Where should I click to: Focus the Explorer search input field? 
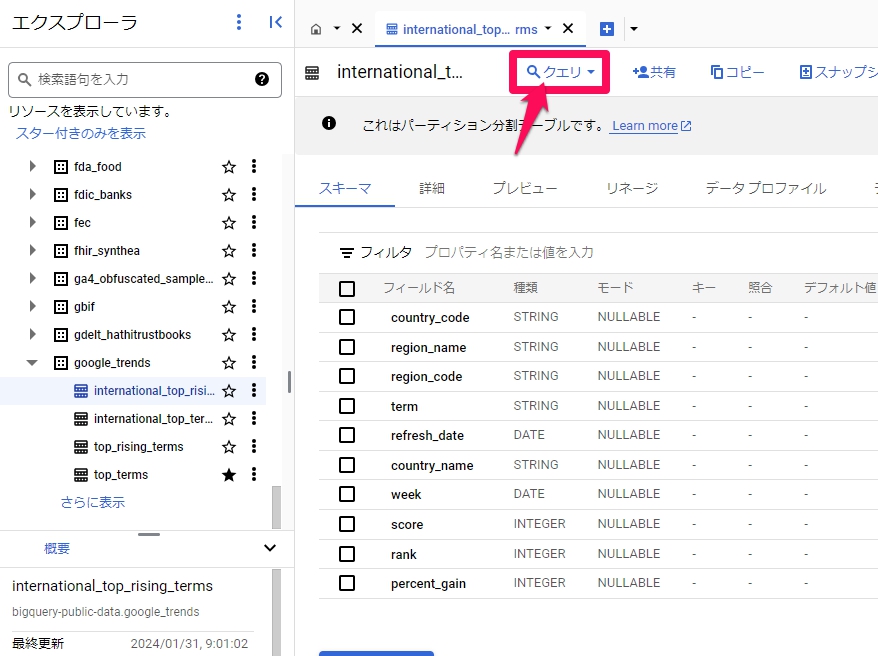click(144, 79)
